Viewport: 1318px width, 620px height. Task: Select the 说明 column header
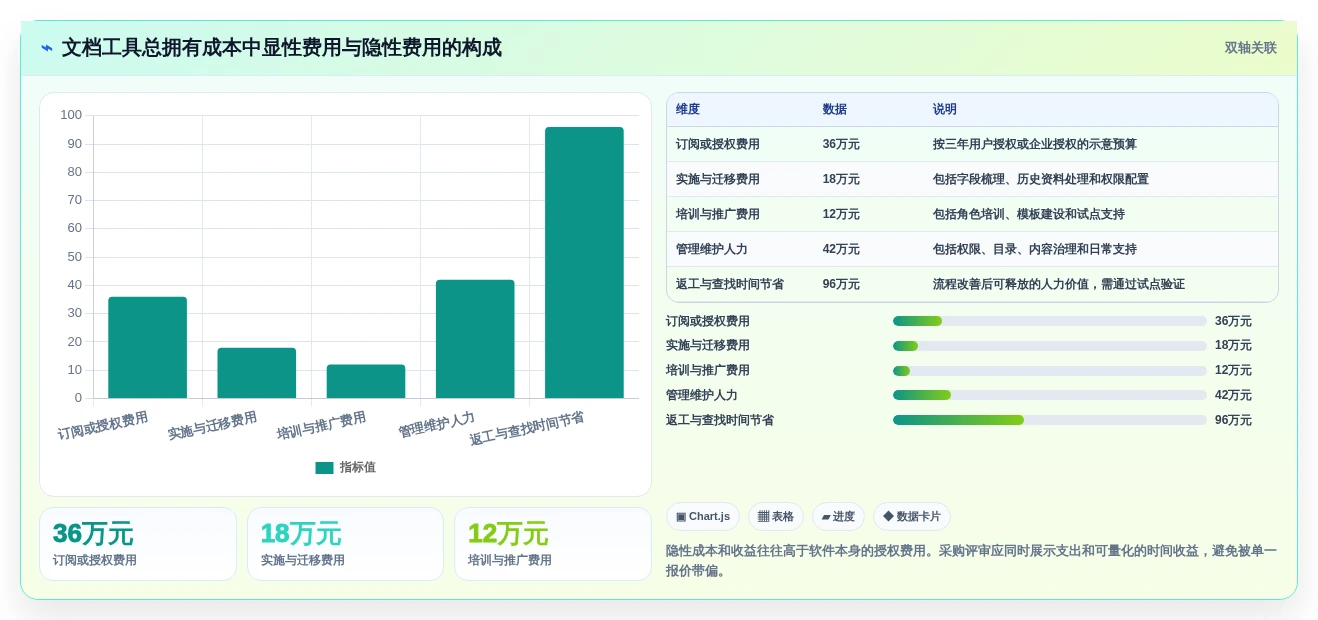[x=945, y=110]
